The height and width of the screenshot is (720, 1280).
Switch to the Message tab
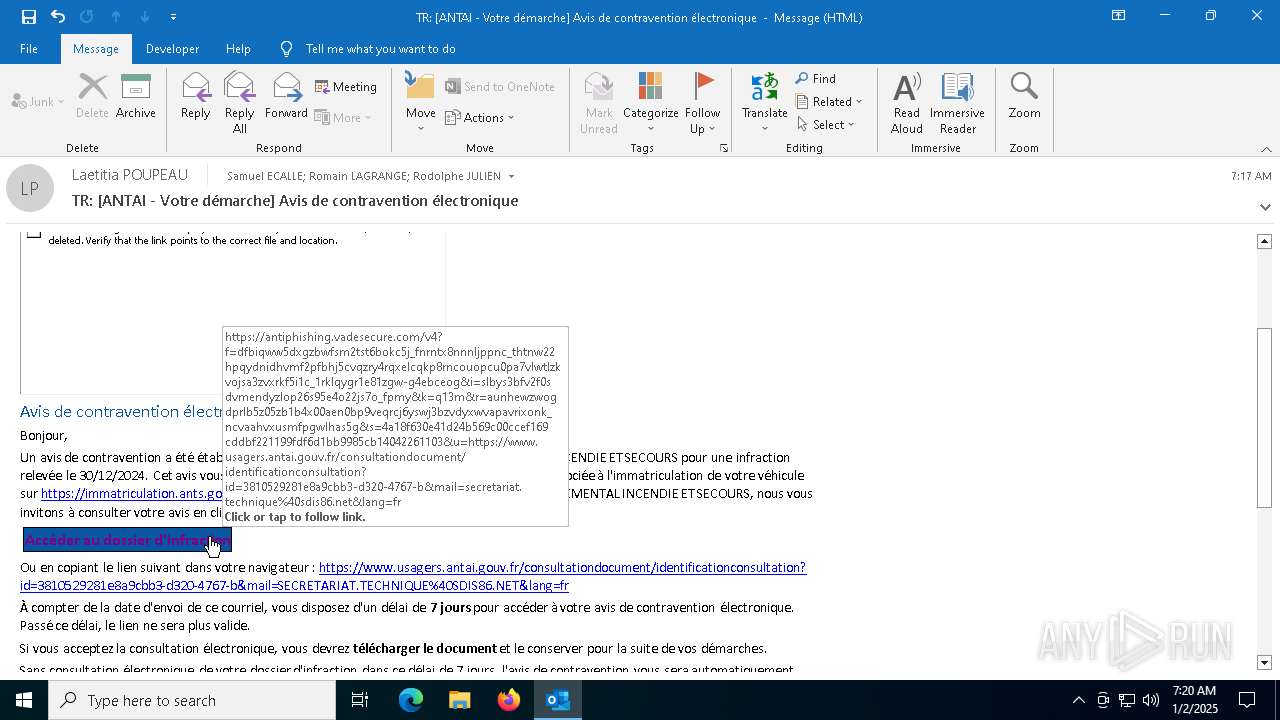tap(96, 49)
